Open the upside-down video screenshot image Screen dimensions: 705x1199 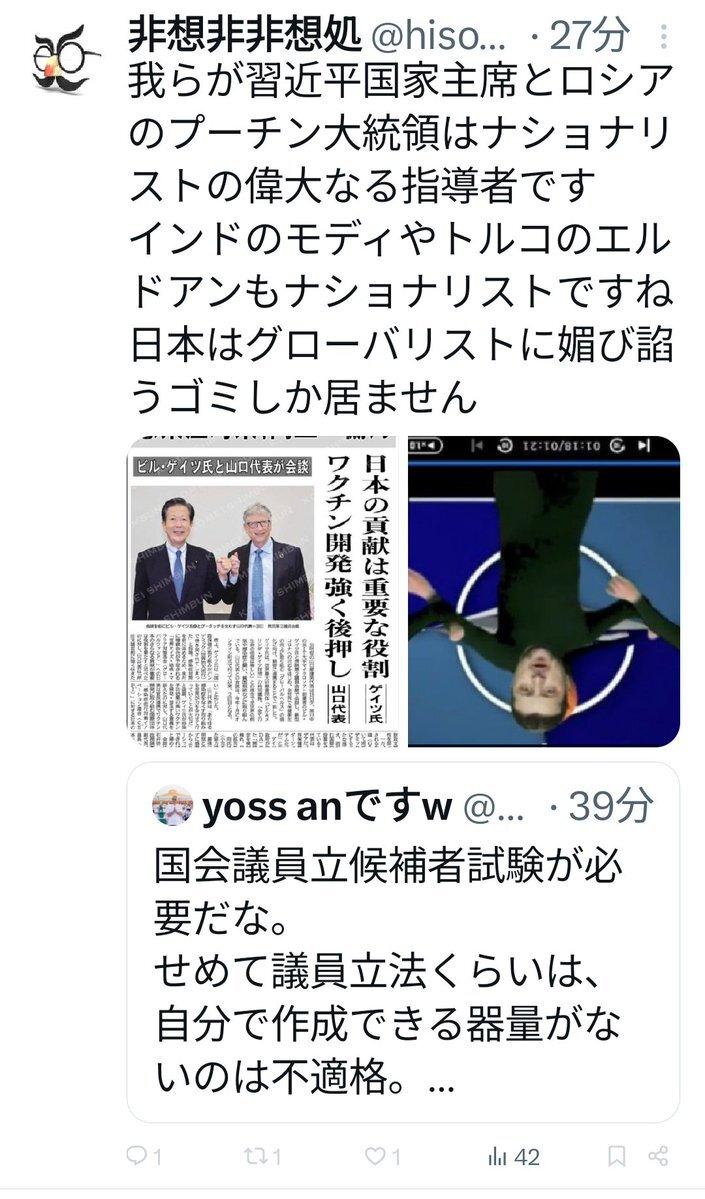coord(544,591)
